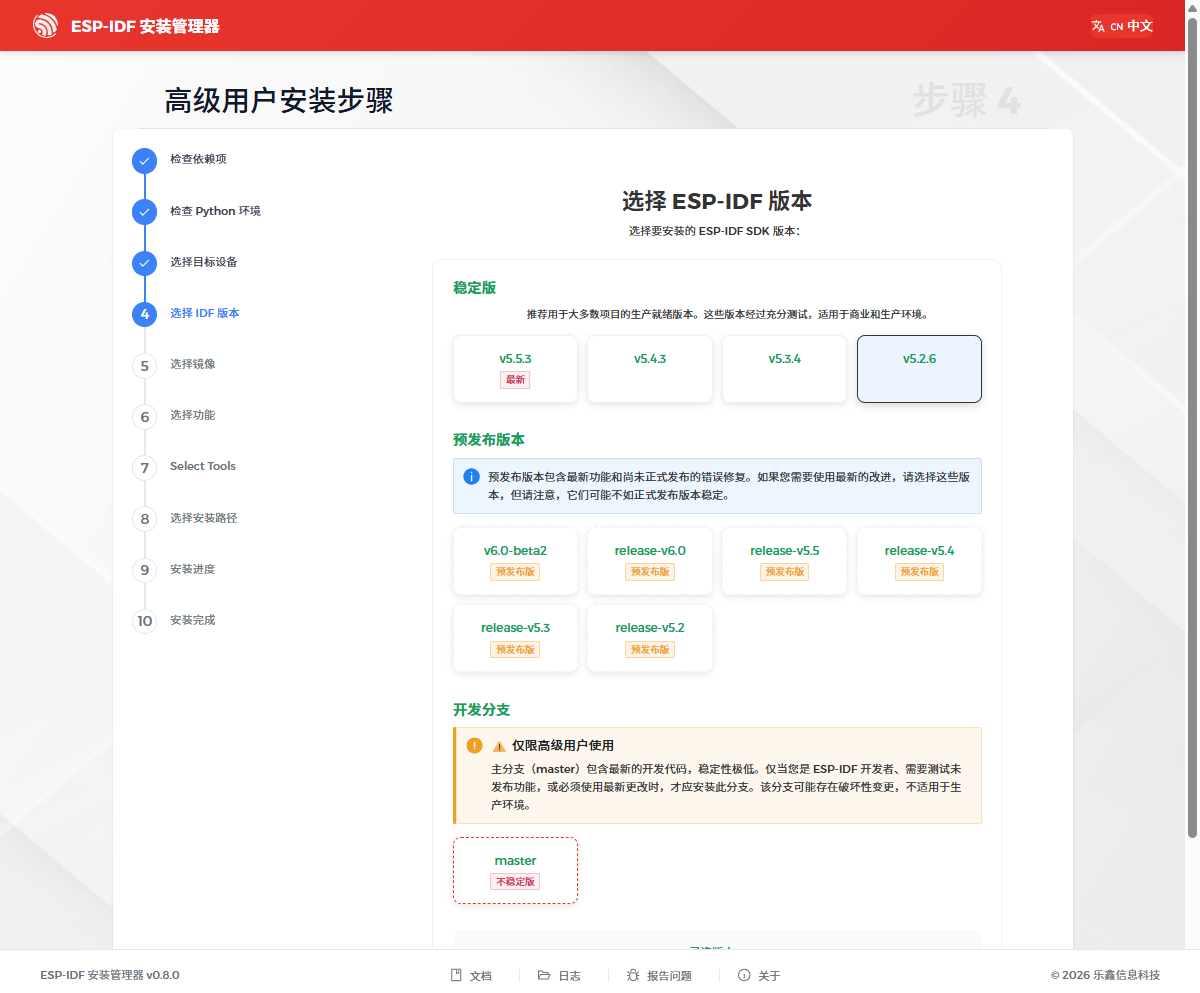Open 日志 link in footer

[559, 975]
